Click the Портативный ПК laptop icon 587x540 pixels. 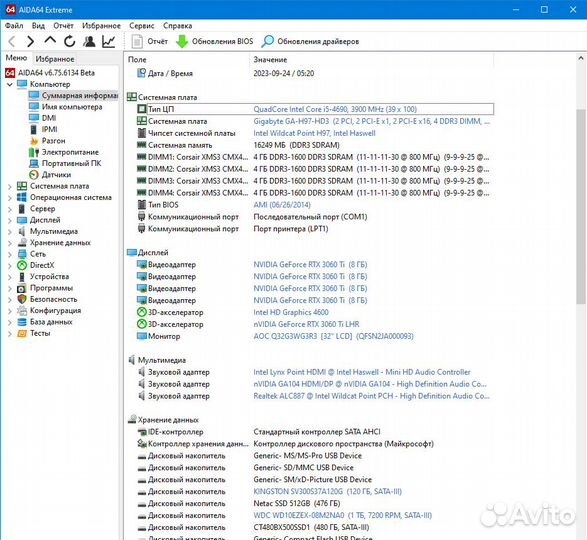(34, 163)
